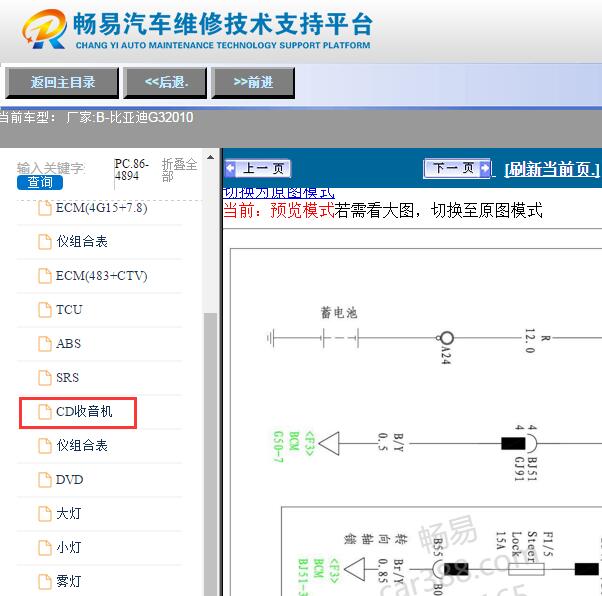Open next page with 下一页
This screenshot has width=602, height=596.
pos(457,168)
